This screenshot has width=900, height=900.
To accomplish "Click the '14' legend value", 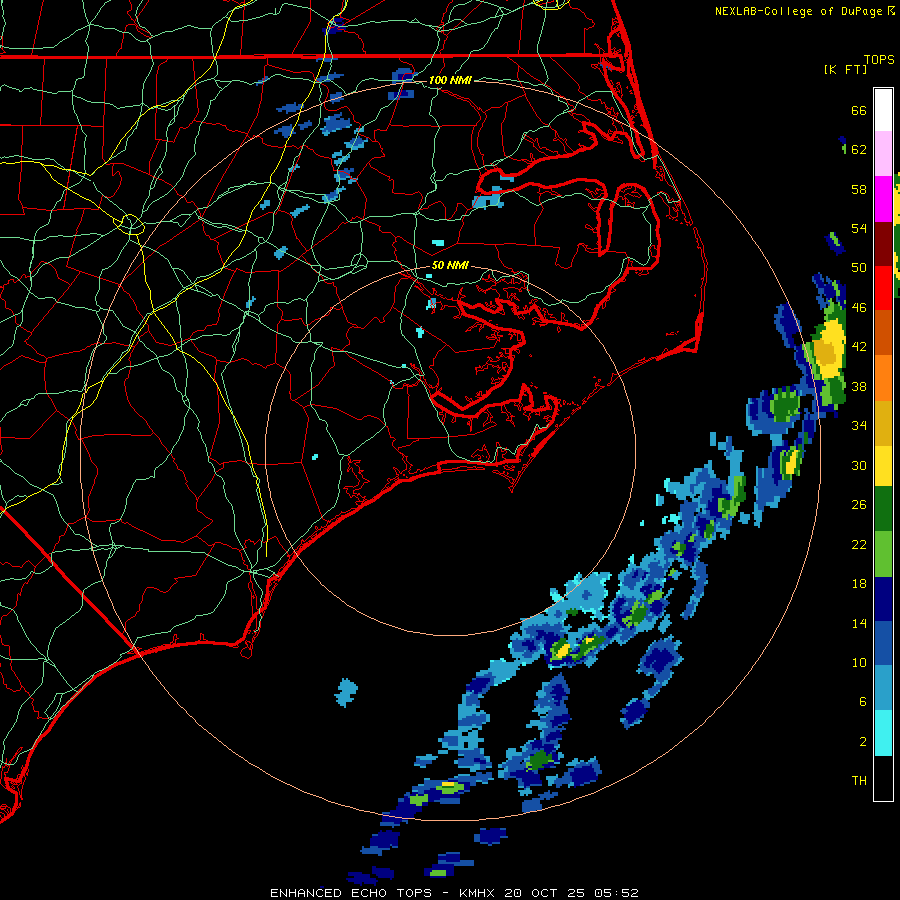I will [859, 623].
